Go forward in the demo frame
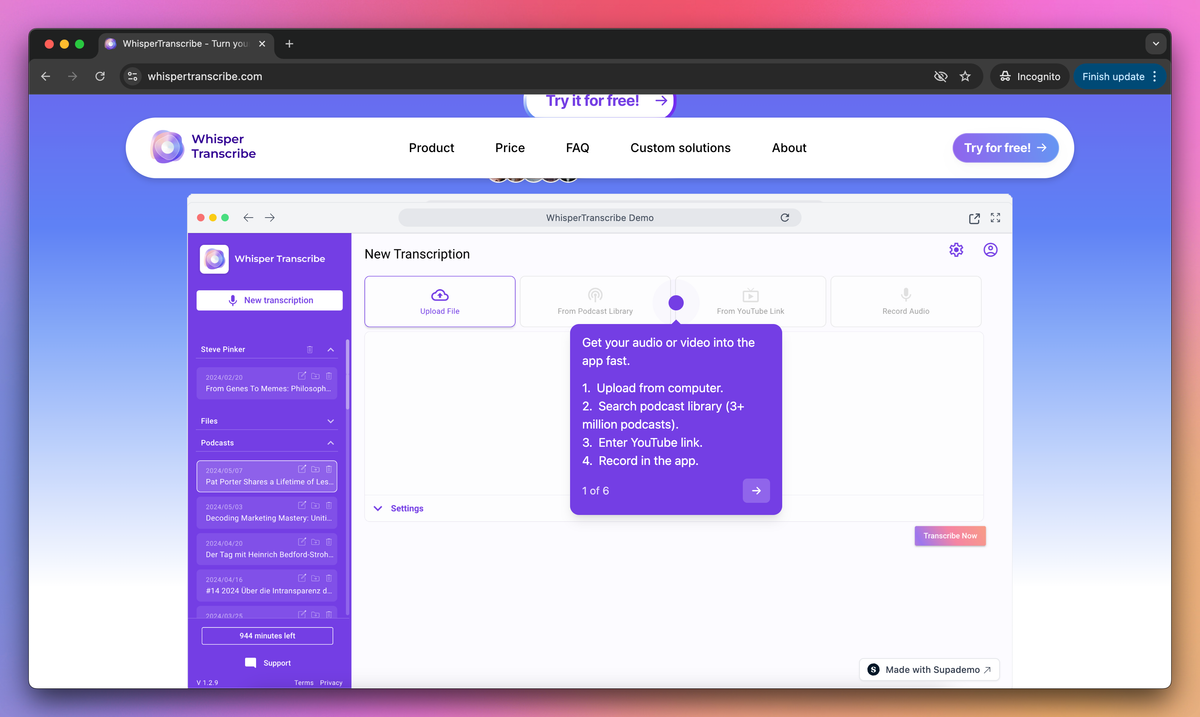The image size is (1200, 717). coord(270,218)
